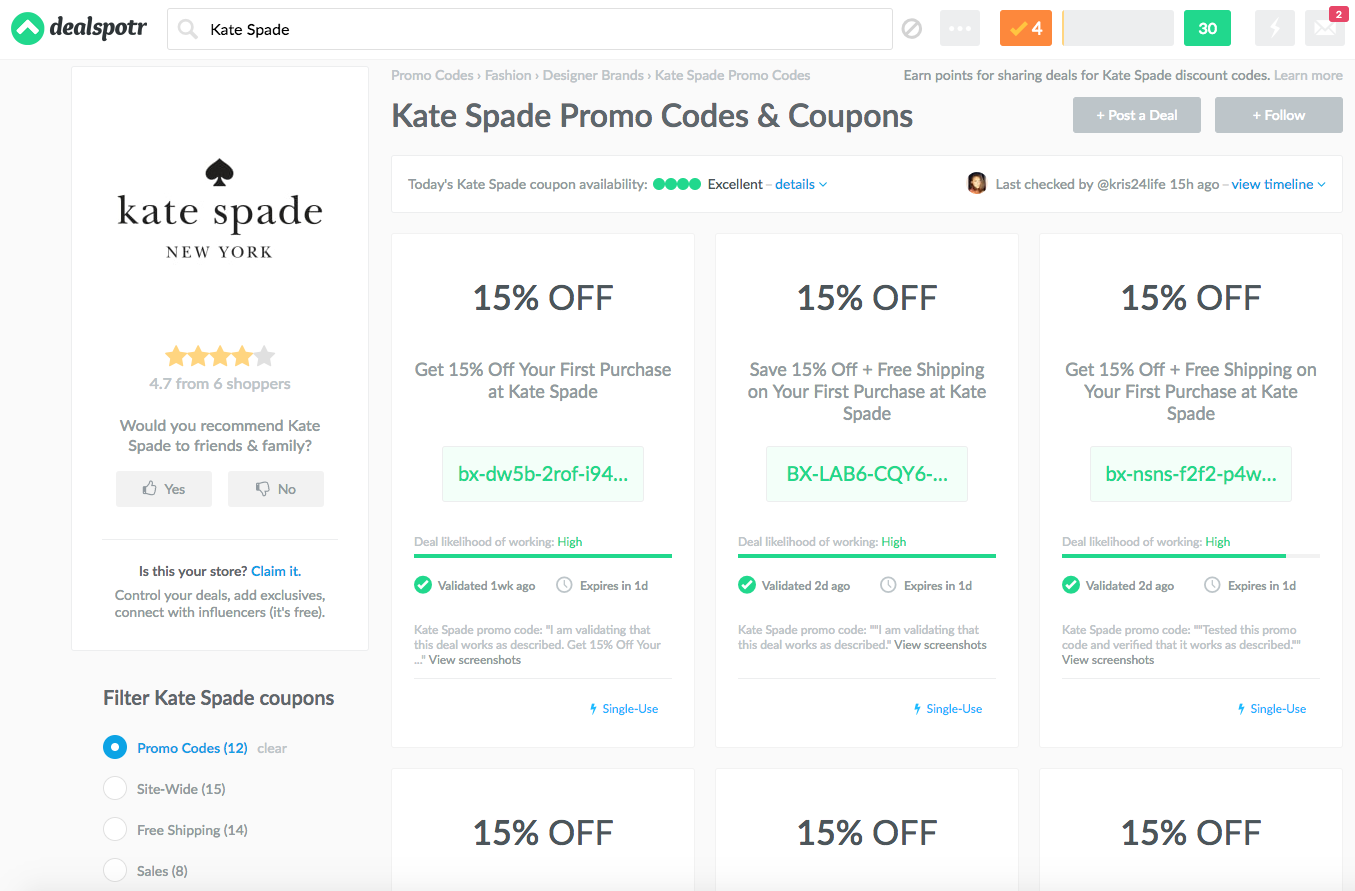This screenshot has height=891, width=1355.
Task: Click the thumbs-up Yes button
Action: (x=164, y=489)
